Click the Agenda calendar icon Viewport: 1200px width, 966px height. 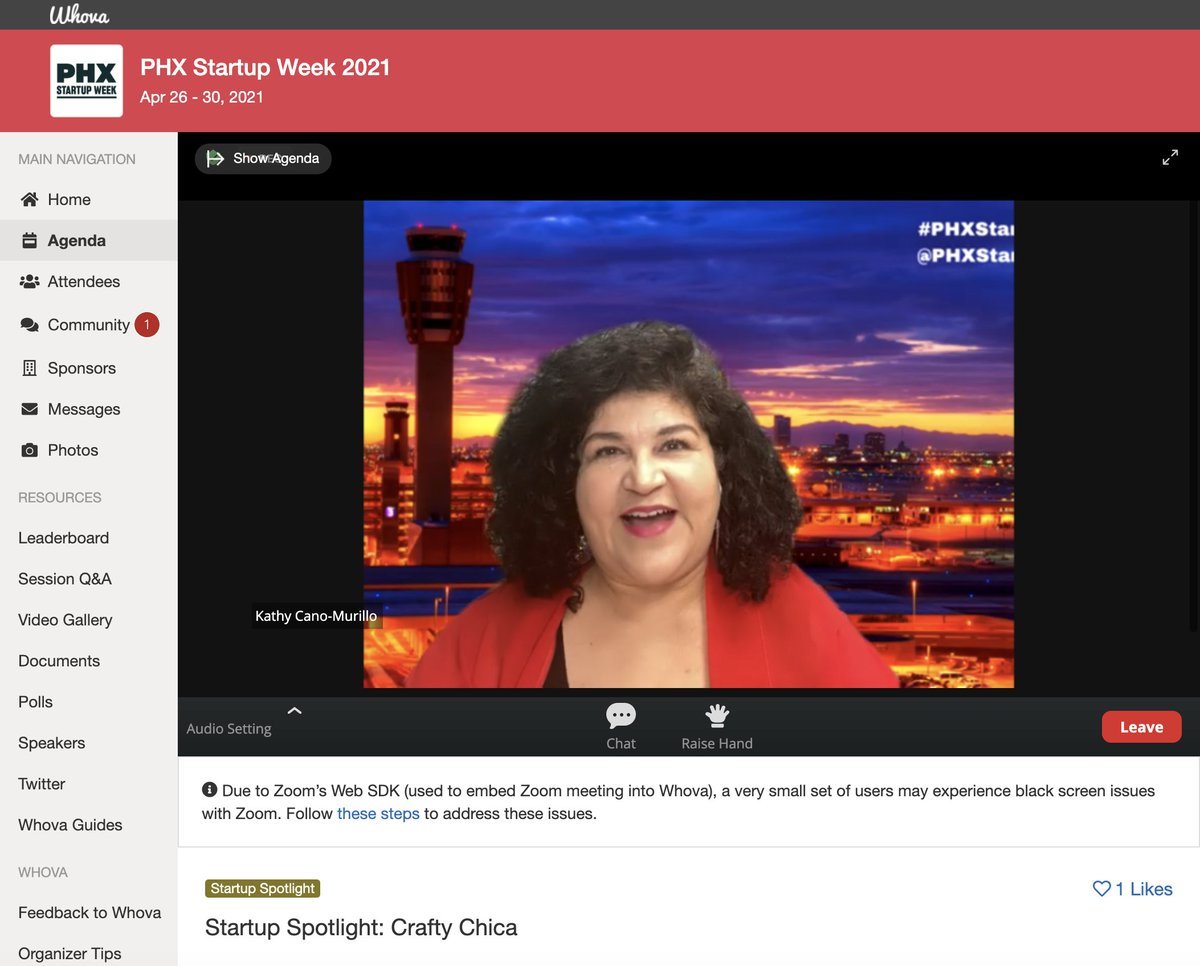pyautogui.click(x=29, y=240)
